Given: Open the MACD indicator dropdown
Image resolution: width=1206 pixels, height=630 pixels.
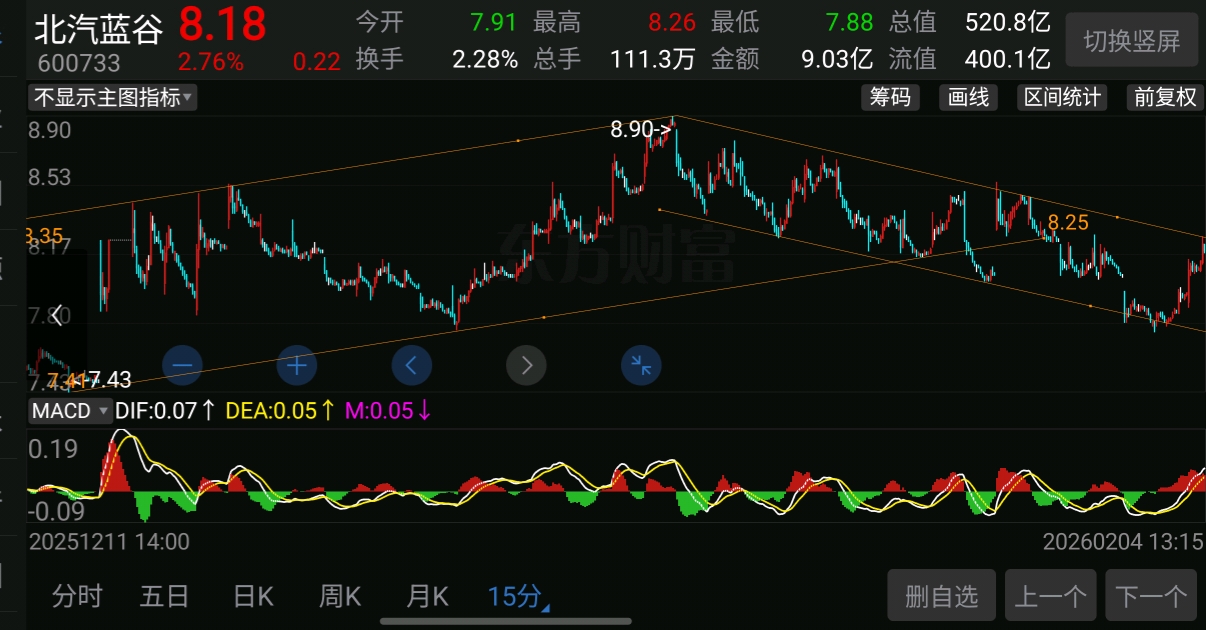Looking at the screenshot, I should pos(70,410).
